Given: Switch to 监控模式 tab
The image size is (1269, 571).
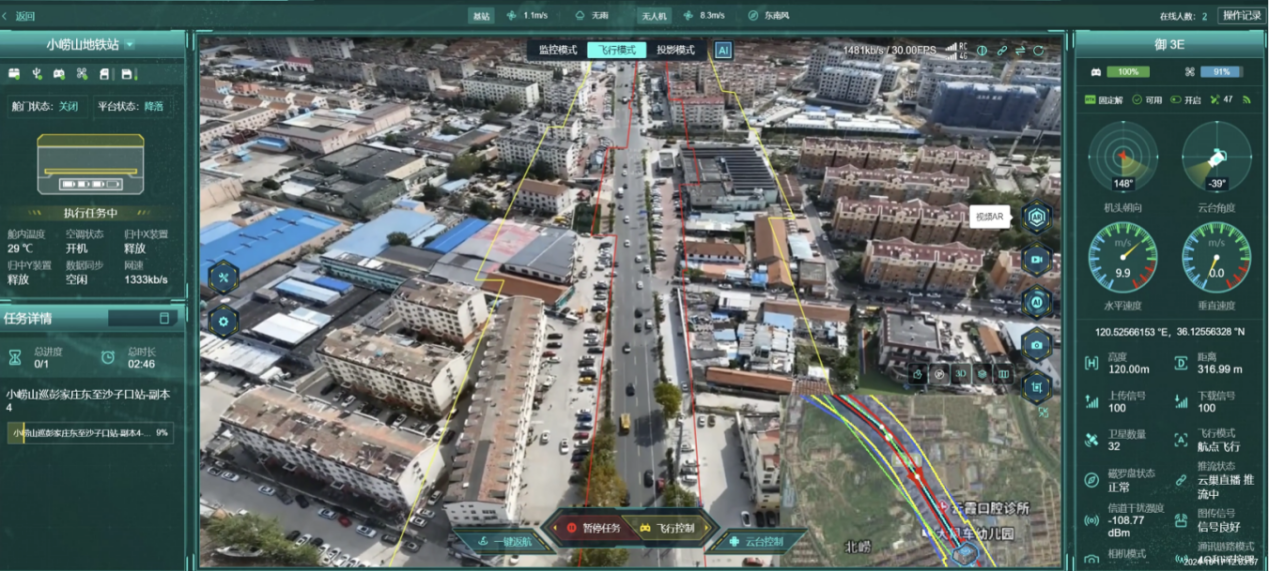Looking at the screenshot, I should tap(557, 50).
